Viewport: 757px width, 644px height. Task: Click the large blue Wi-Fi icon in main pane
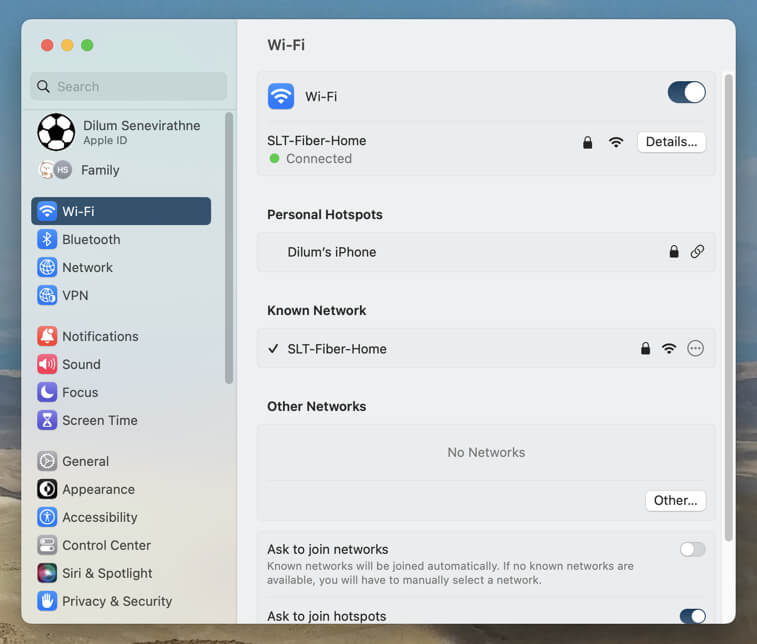tap(281, 97)
